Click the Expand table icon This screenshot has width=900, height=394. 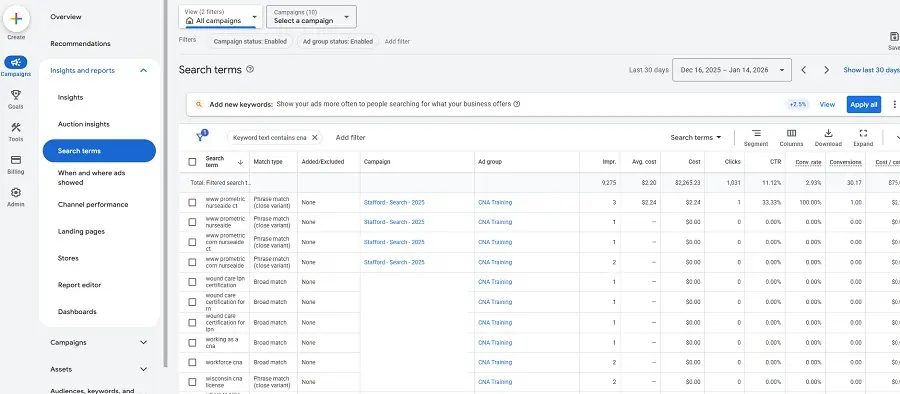pos(863,133)
